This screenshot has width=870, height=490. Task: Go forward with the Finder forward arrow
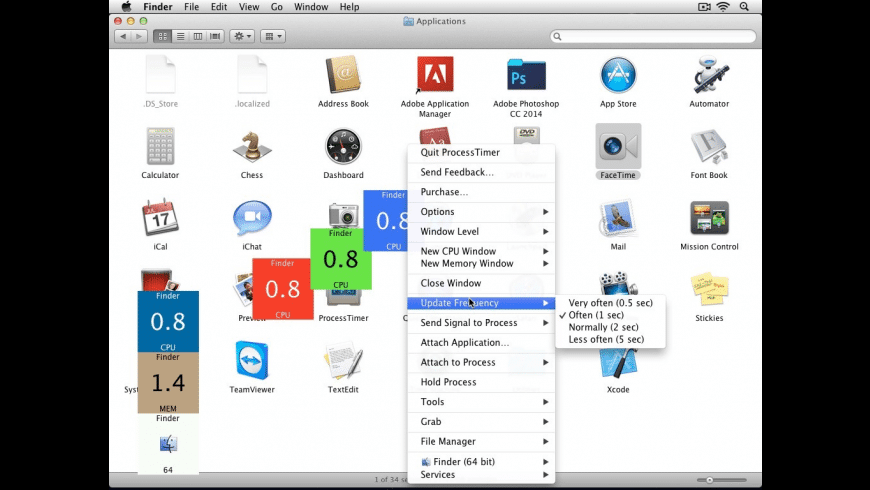point(139,36)
